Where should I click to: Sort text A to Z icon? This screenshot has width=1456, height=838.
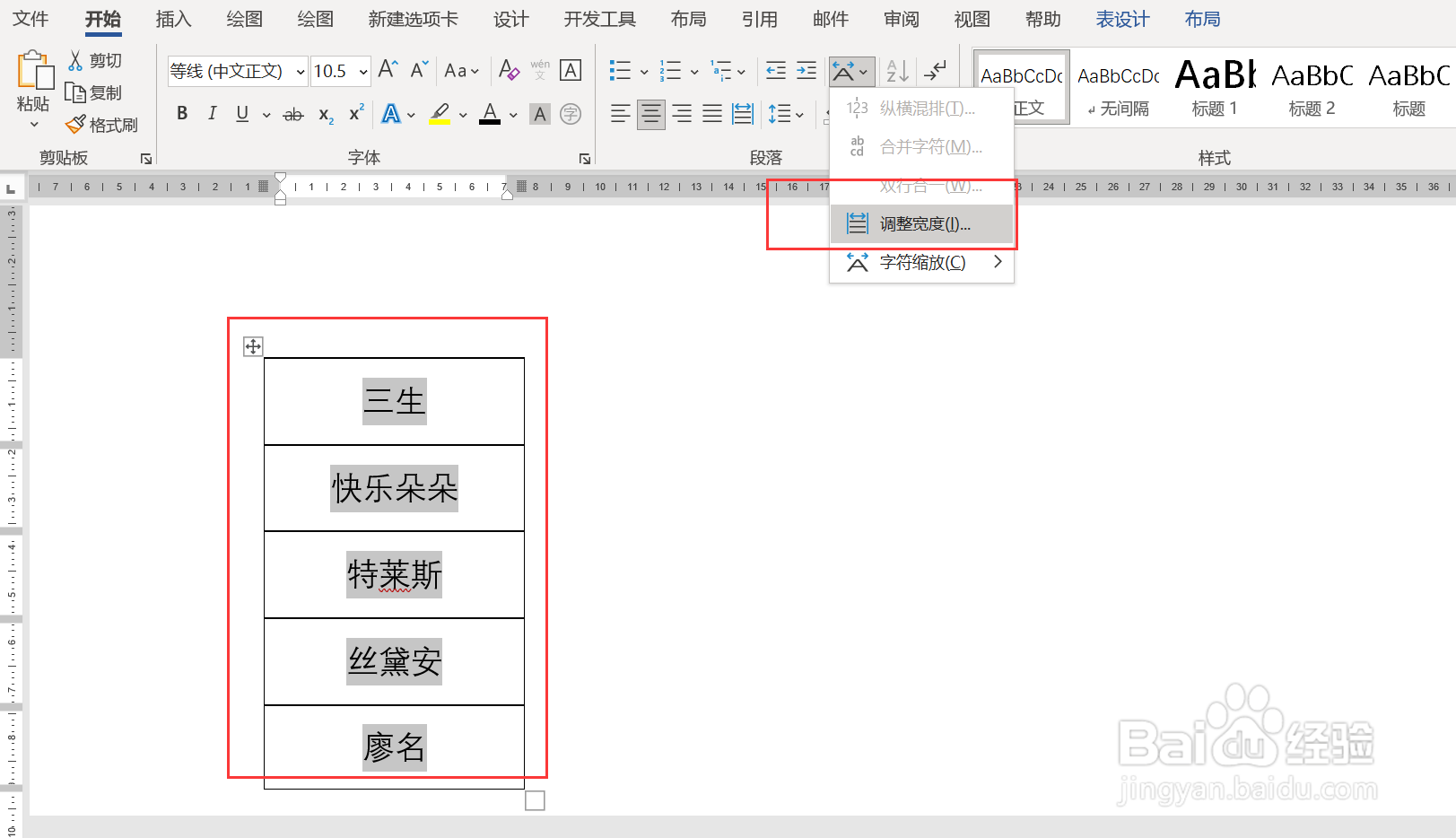point(897,70)
